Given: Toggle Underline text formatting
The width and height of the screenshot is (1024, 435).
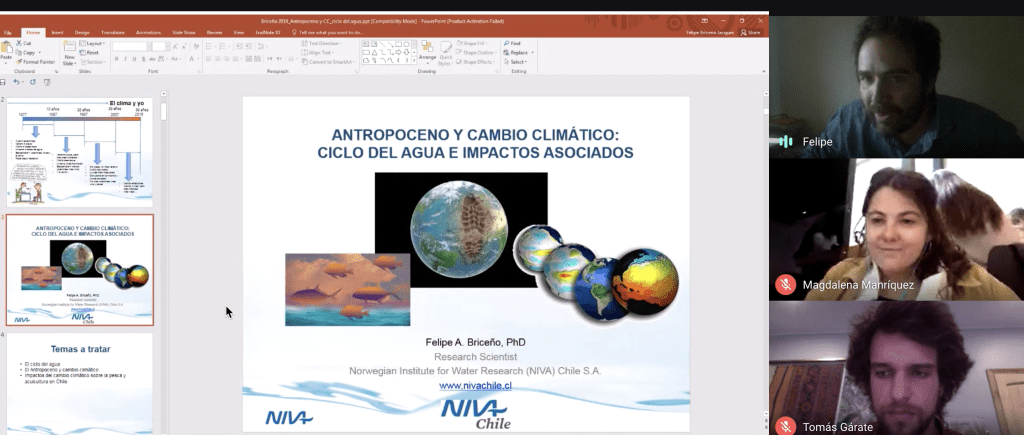Looking at the screenshot, I should tap(135, 59).
